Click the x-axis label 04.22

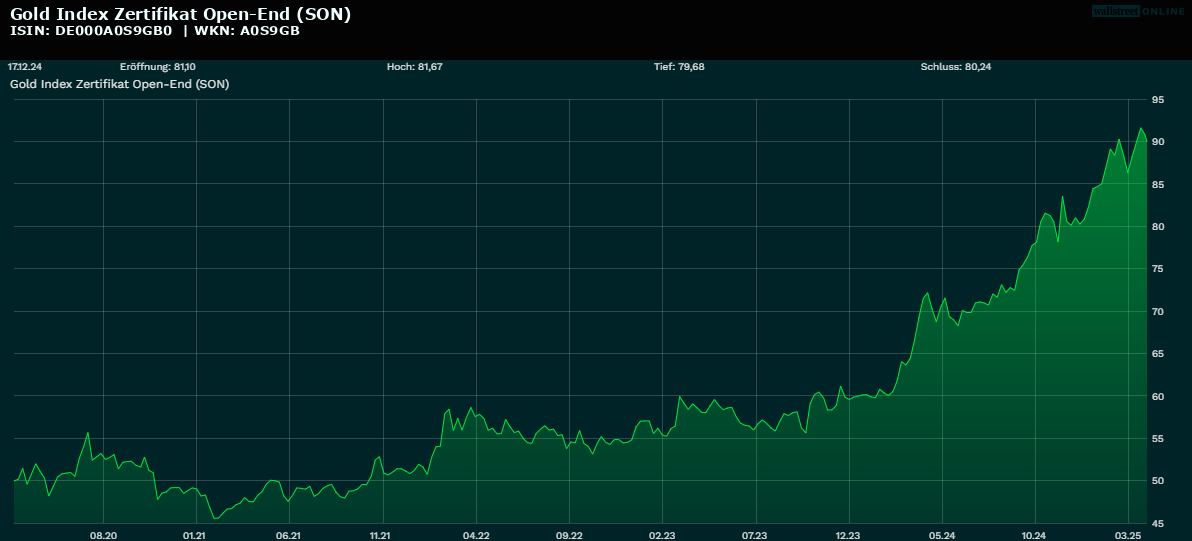[476, 535]
